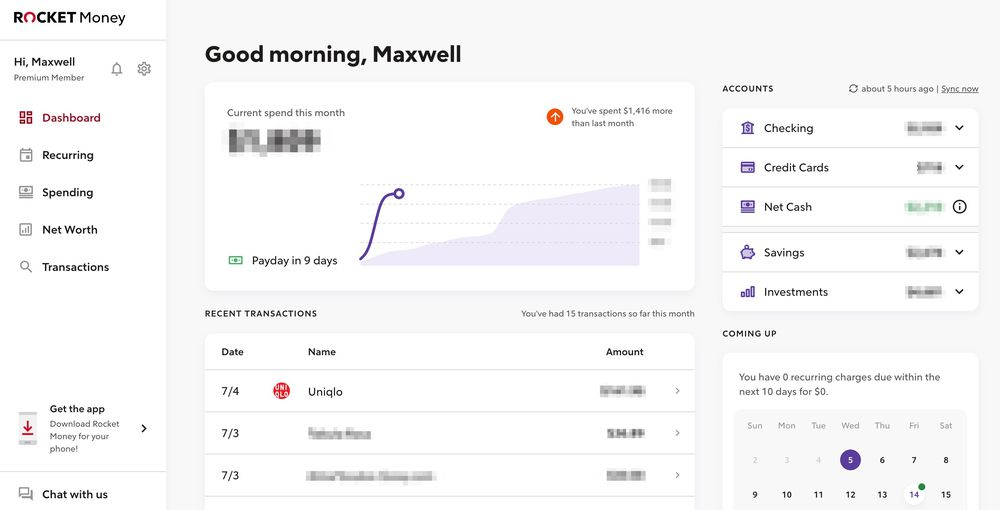Viewport: 1000px width, 510px height.
Task: Go to the Recurring page
Action: [67, 155]
